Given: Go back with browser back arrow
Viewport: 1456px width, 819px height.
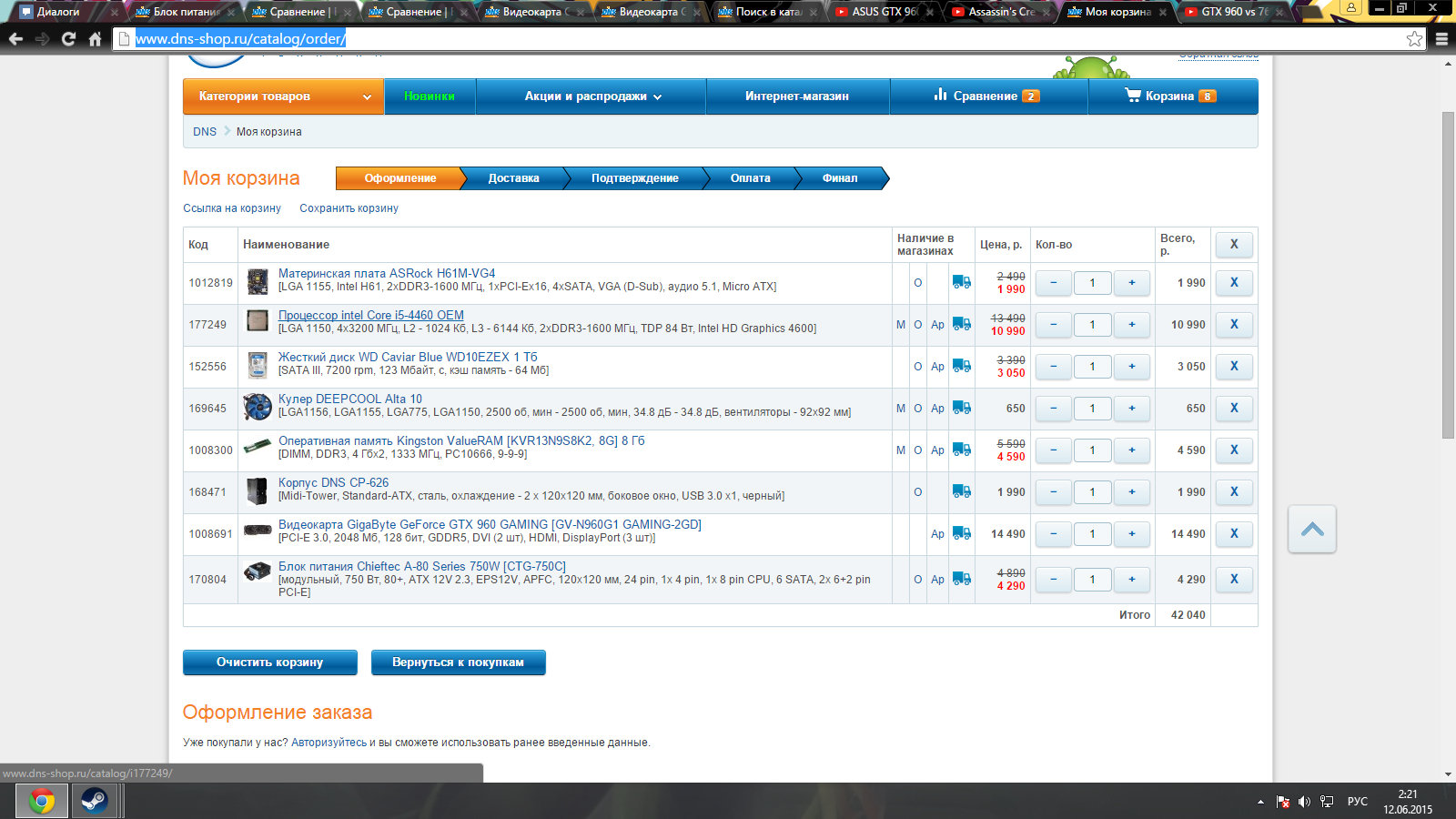Looking at the screenshot, I should click(x=15, y=39).
